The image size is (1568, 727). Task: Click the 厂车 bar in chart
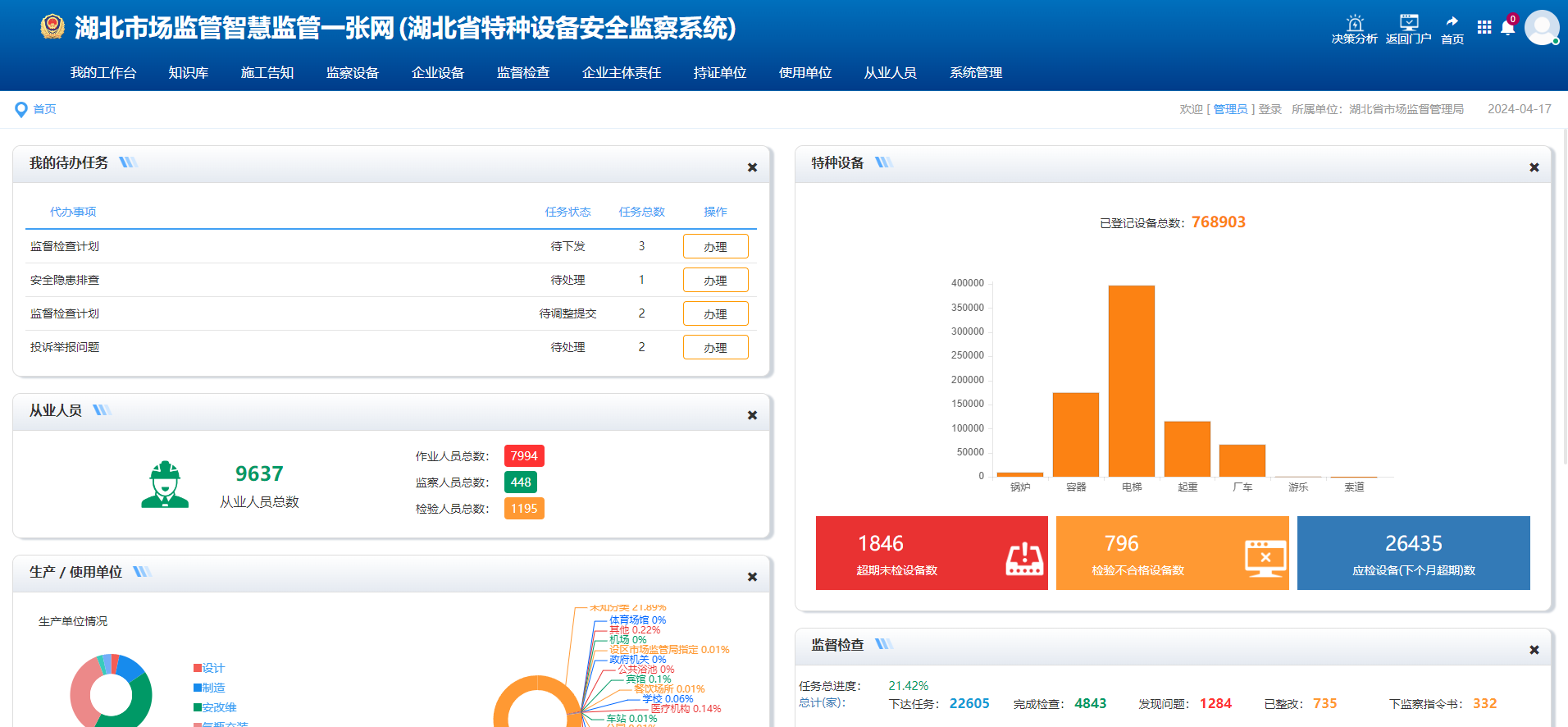pyautogui.click(x=1242, y=460)
